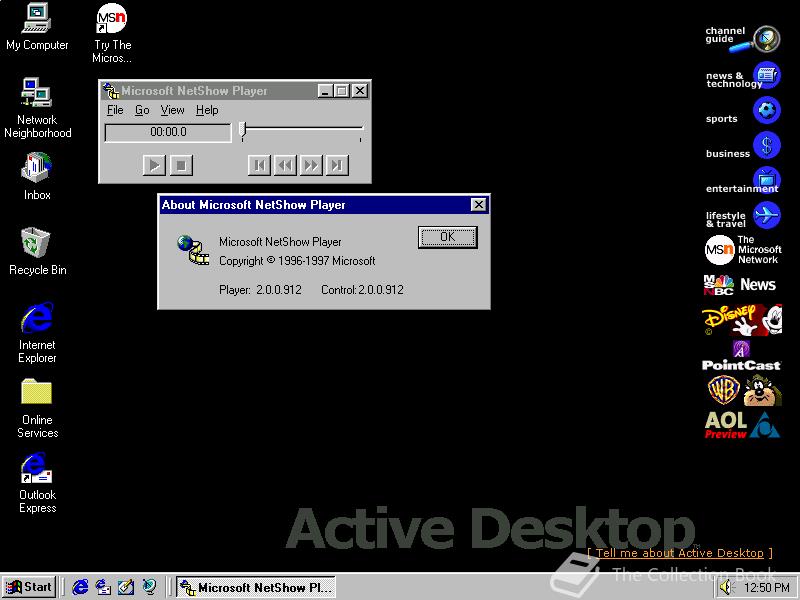
Task: Launch Outlook Express from Quick Launch
Action: [x=104, y=587]
